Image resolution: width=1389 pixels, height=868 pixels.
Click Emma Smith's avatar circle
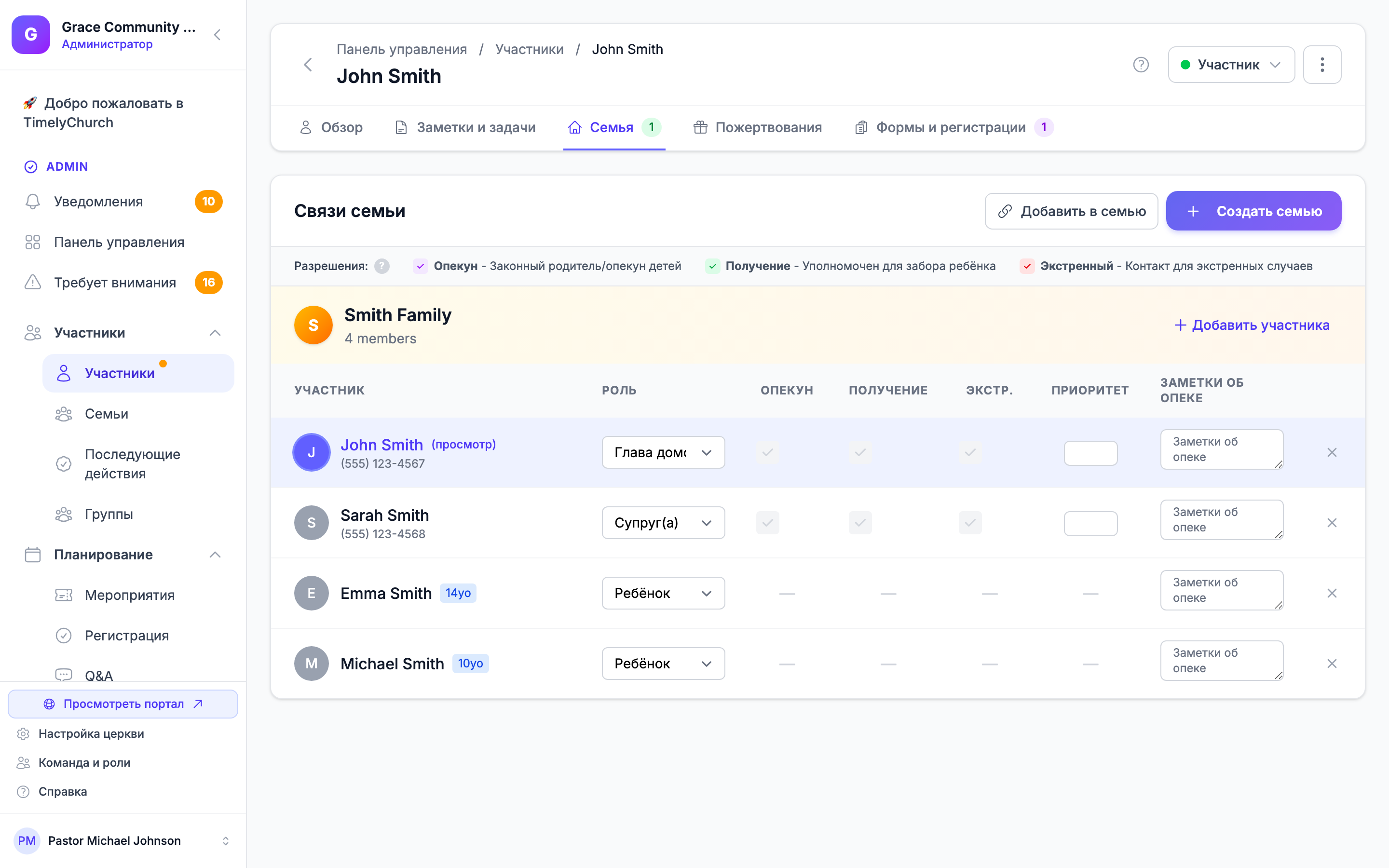coord(311,593)
